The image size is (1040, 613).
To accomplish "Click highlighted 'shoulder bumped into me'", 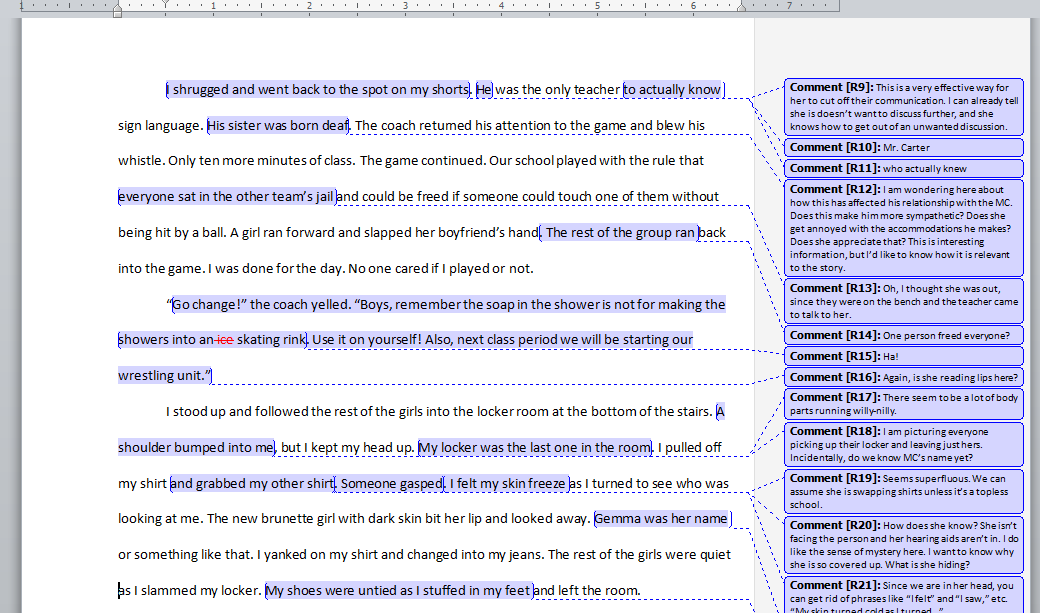I will [196, 448].
